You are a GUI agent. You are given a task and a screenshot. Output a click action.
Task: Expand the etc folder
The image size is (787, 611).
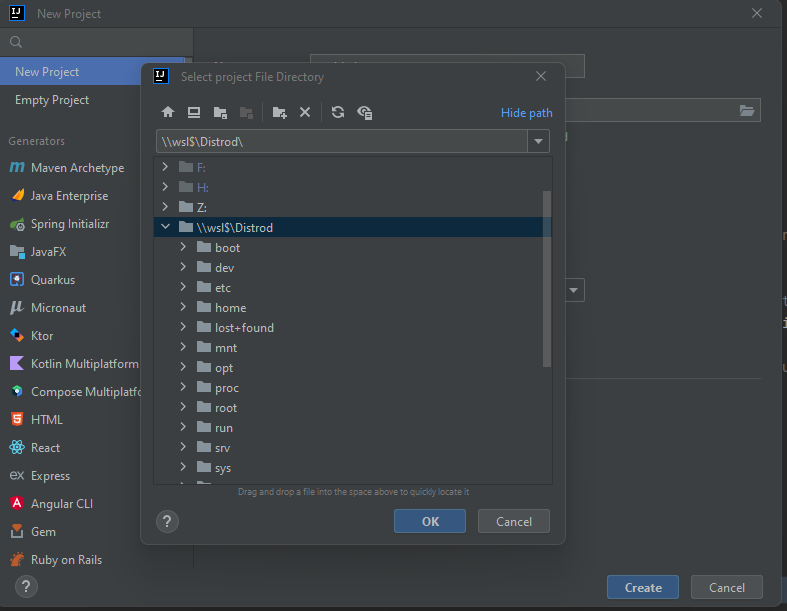183,287
